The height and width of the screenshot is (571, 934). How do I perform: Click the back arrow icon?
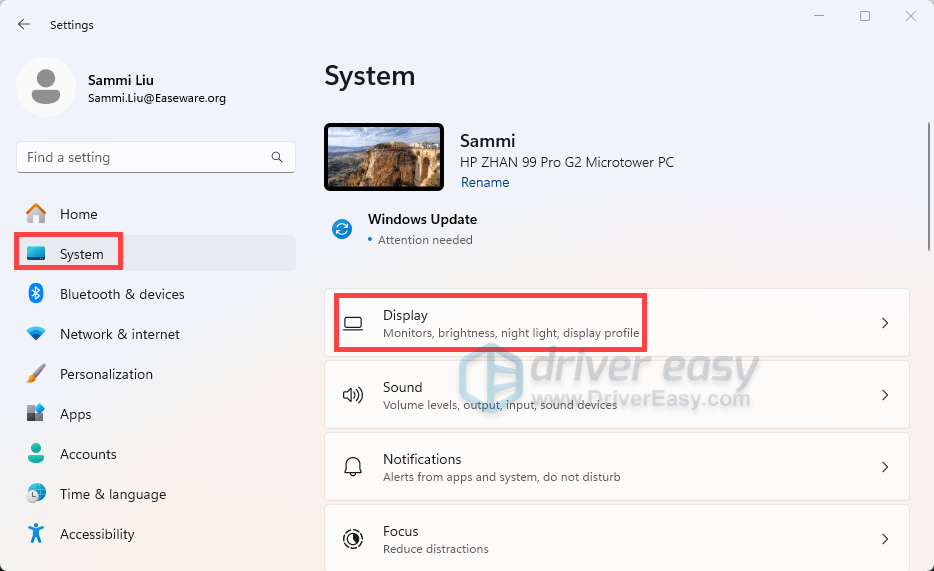(x=24, y=24)
